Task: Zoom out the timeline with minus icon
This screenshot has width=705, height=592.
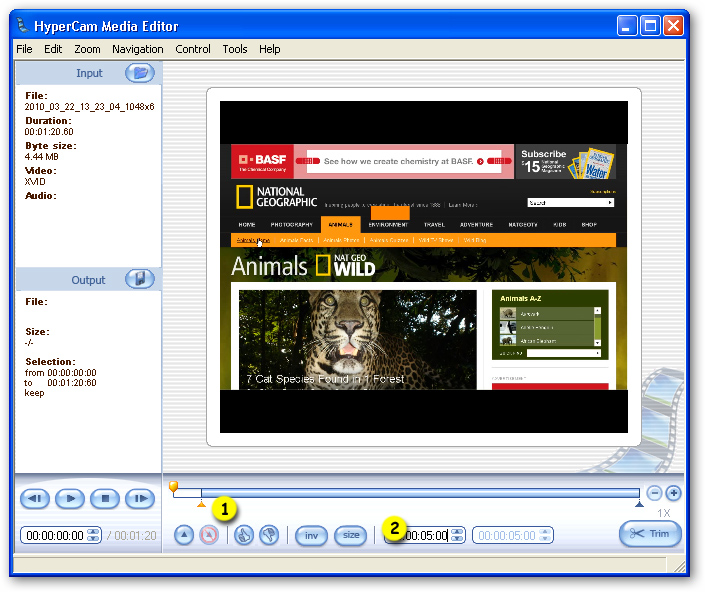Action: 654,493
